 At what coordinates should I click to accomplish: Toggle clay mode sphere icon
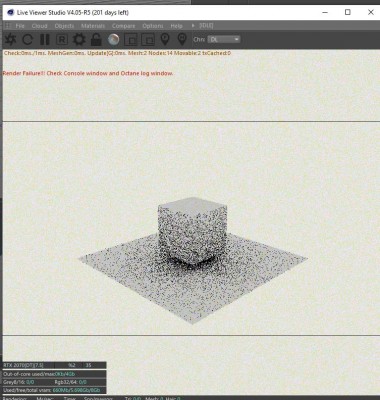(x=114, y=40)
